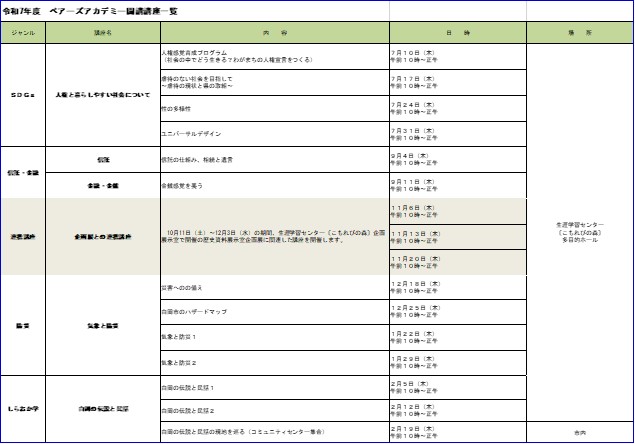Click the 1月22日(木) date cell
The image size is (635, 444).
click(x=458, y=337)
